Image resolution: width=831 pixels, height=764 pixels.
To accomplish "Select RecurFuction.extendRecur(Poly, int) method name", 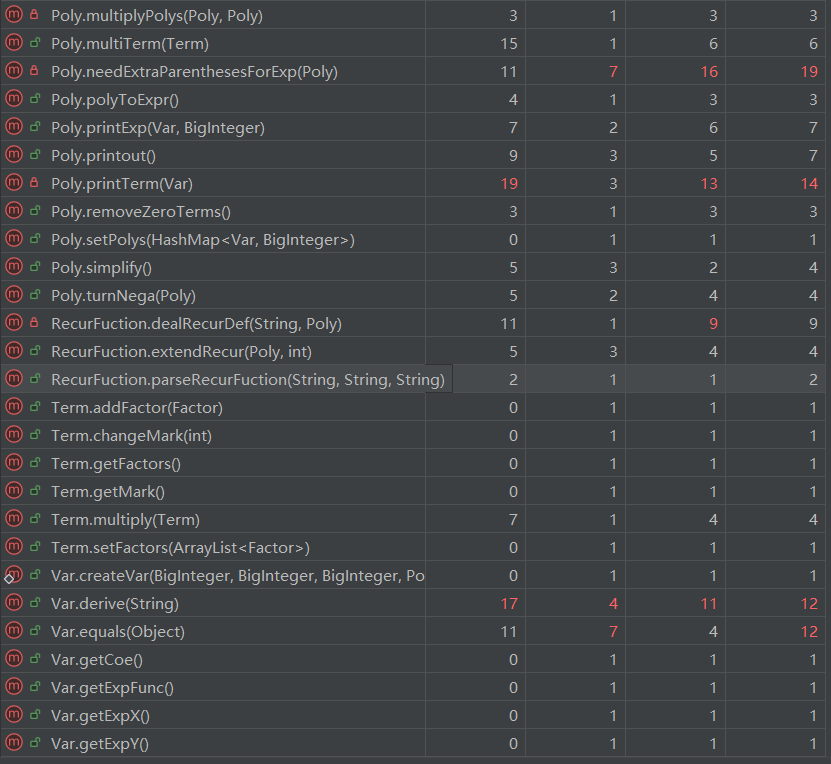I will click(x=182, y=352).
